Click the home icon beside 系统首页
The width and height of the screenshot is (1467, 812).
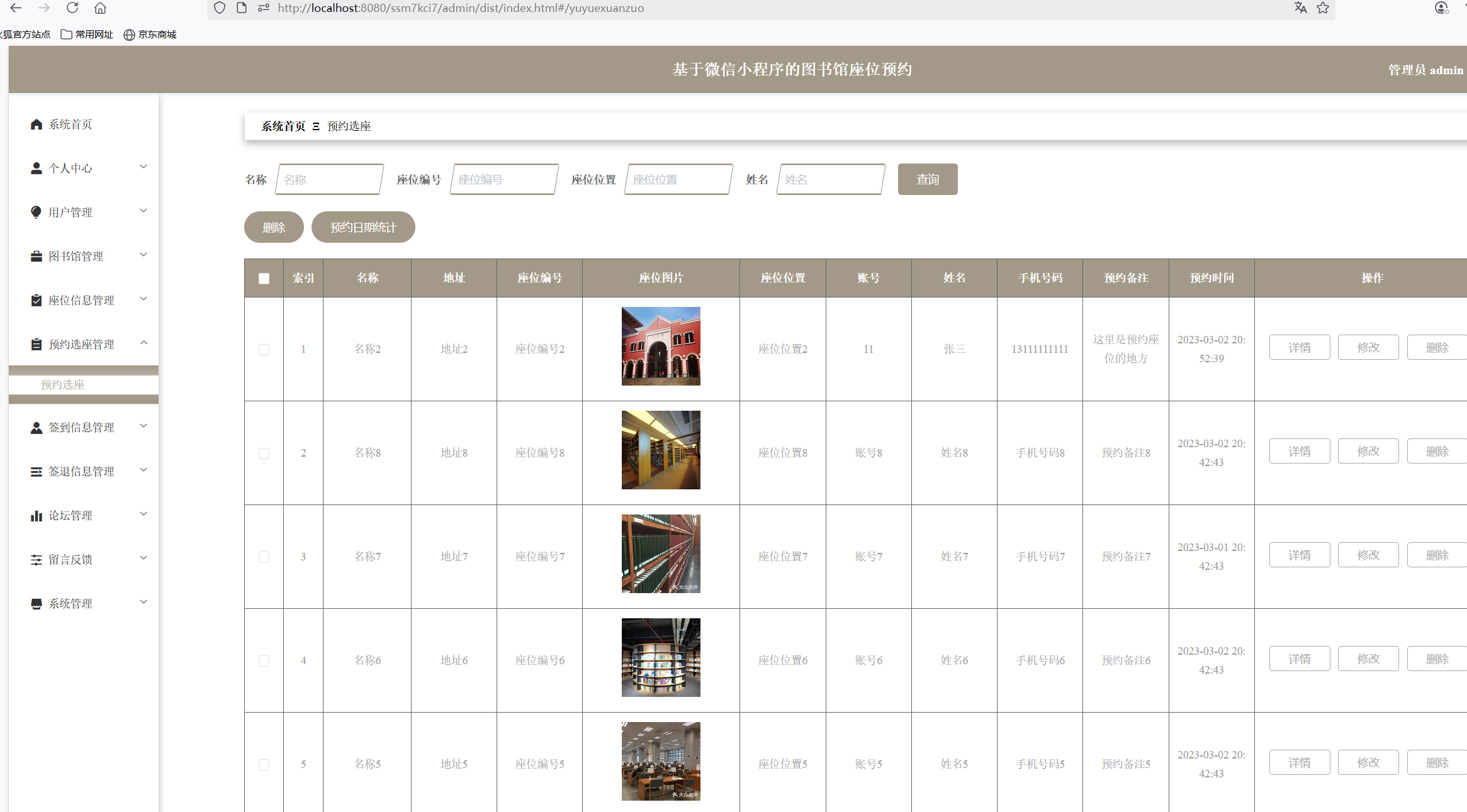(x=37, y=125)
